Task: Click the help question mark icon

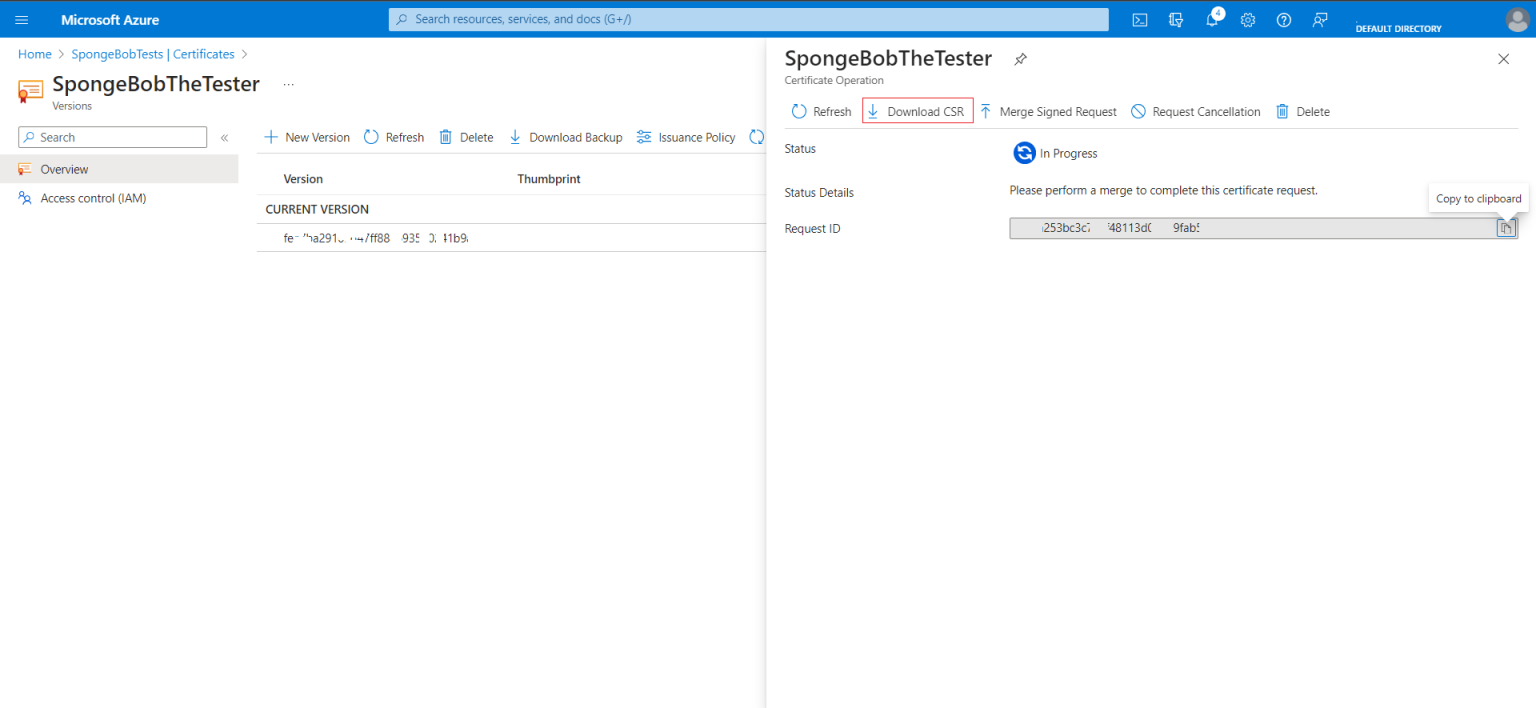Action: 1284,20
